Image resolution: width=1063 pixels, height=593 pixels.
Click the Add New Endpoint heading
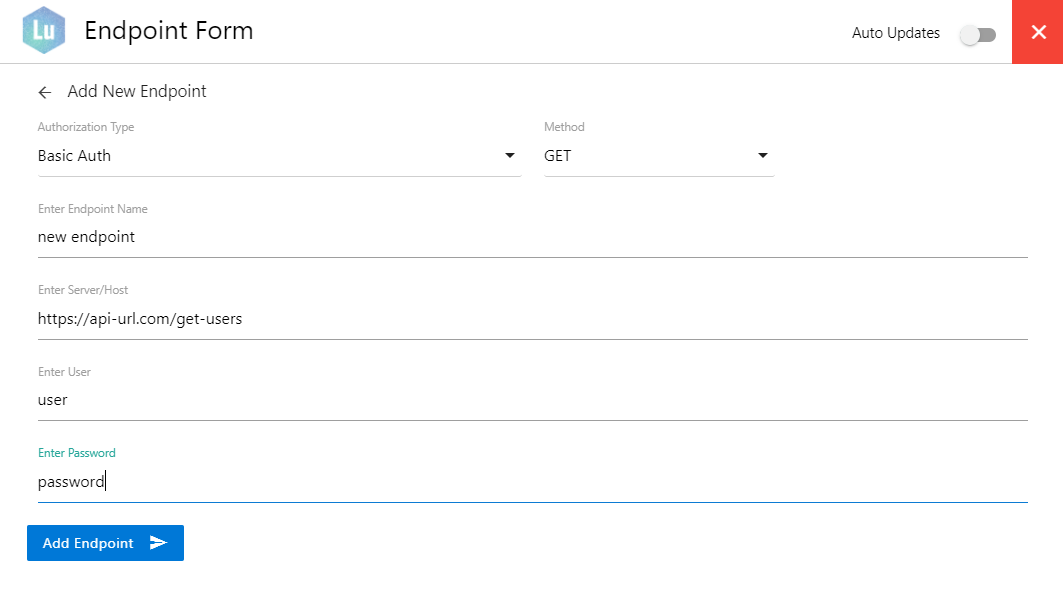click(136, 91)
